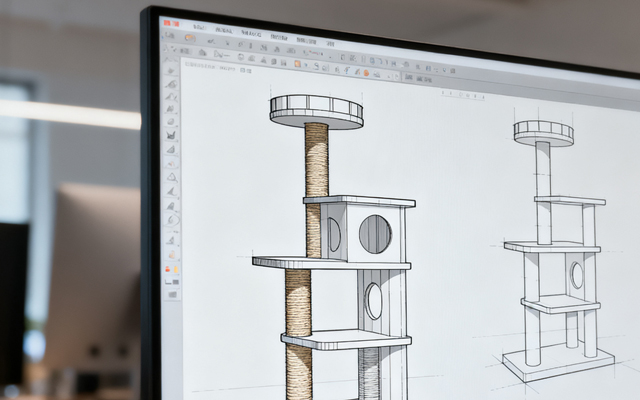Select the arrow selection tool in the left palette

click(171, 71)
